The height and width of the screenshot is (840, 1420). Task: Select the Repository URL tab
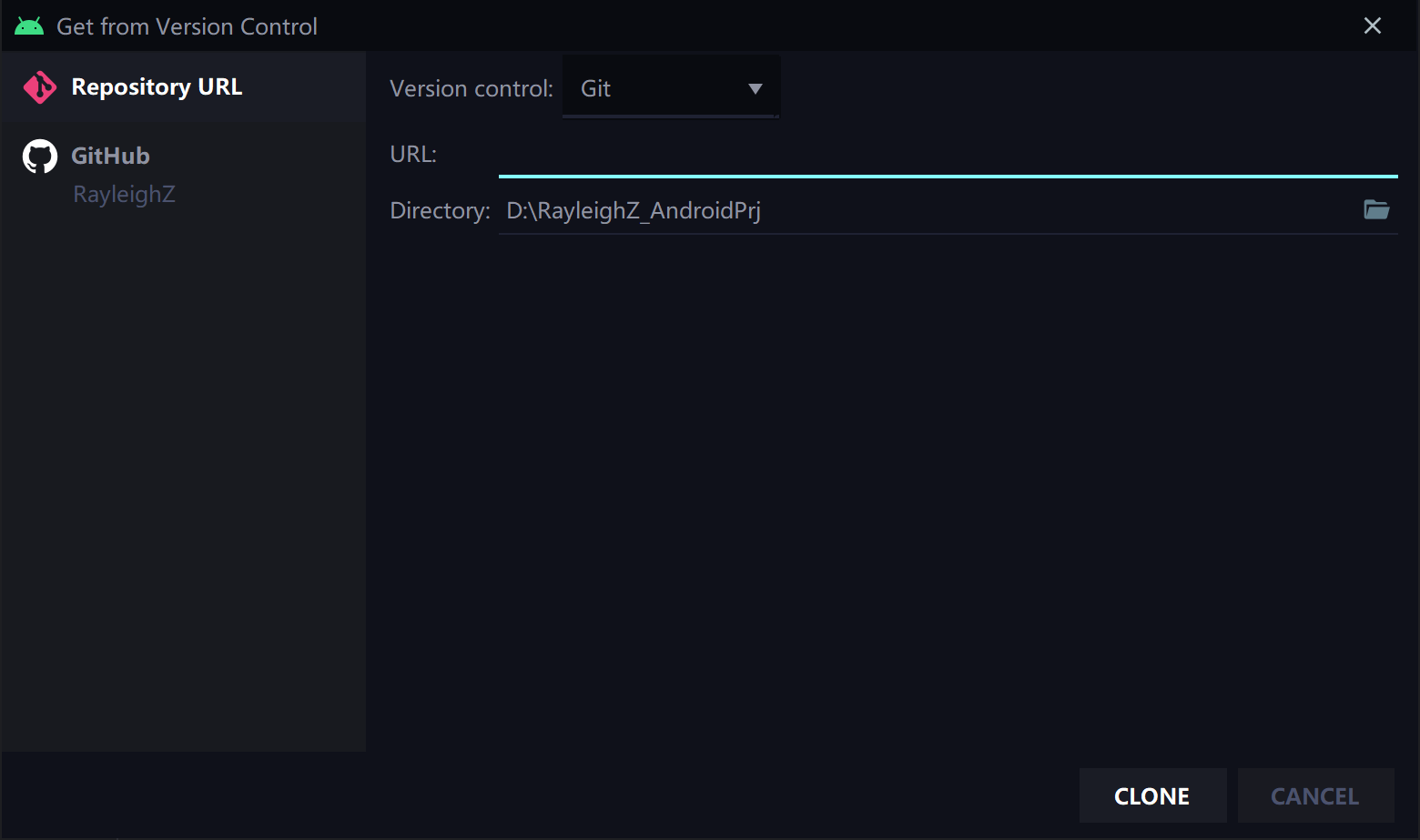[x=183, y=87]
